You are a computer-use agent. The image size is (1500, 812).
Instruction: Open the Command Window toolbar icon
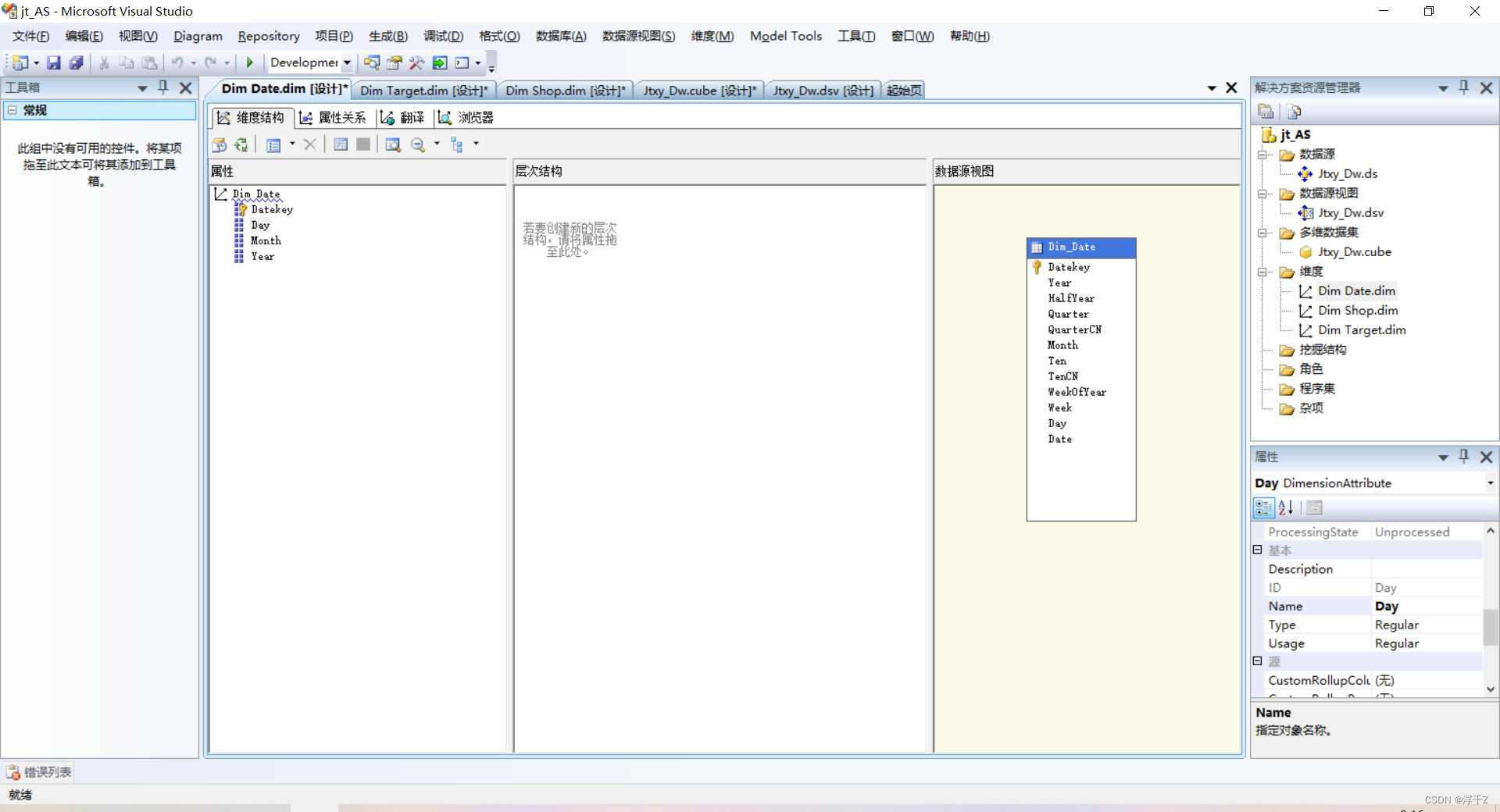click(x=462, y=62)
